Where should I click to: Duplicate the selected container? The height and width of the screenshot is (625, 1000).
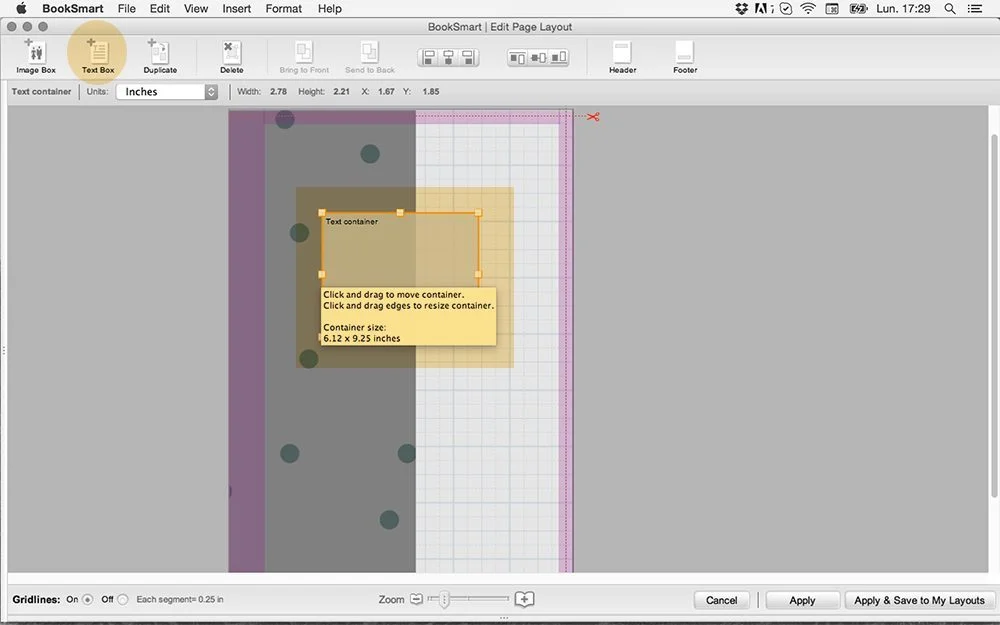[159, 56]
